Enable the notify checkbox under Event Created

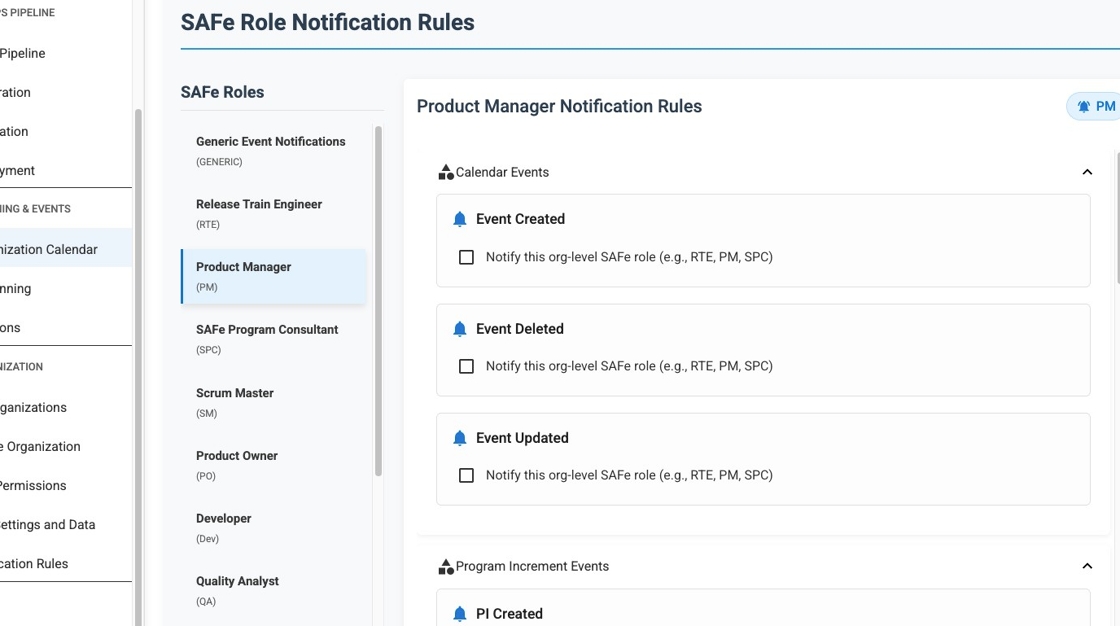click(466, 257)
